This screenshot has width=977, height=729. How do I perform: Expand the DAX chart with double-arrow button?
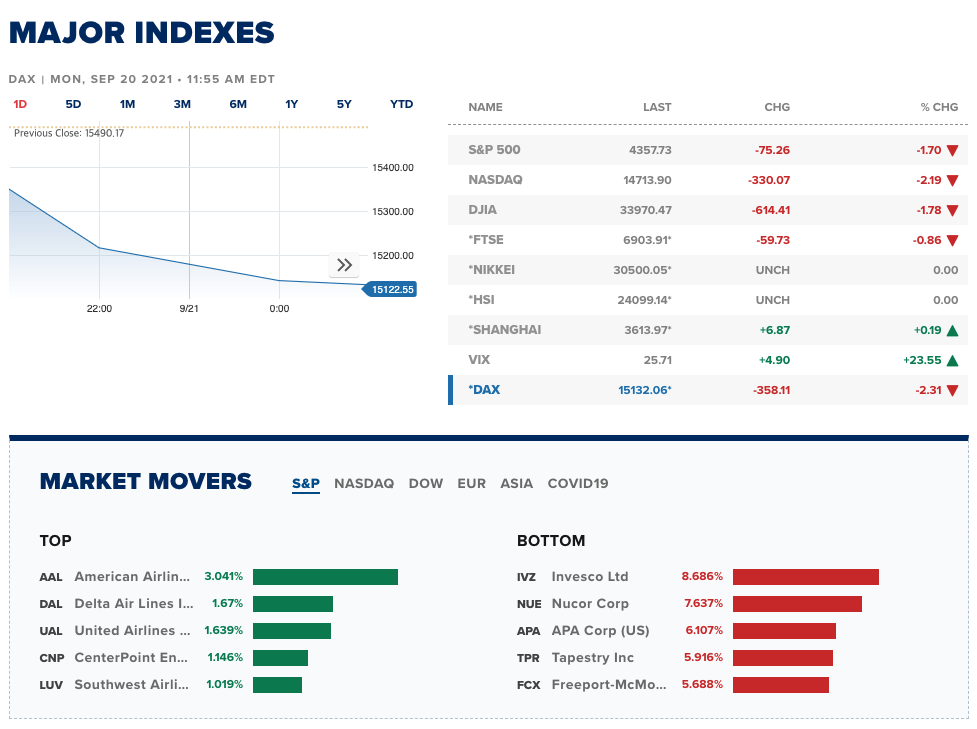(344, 265)
